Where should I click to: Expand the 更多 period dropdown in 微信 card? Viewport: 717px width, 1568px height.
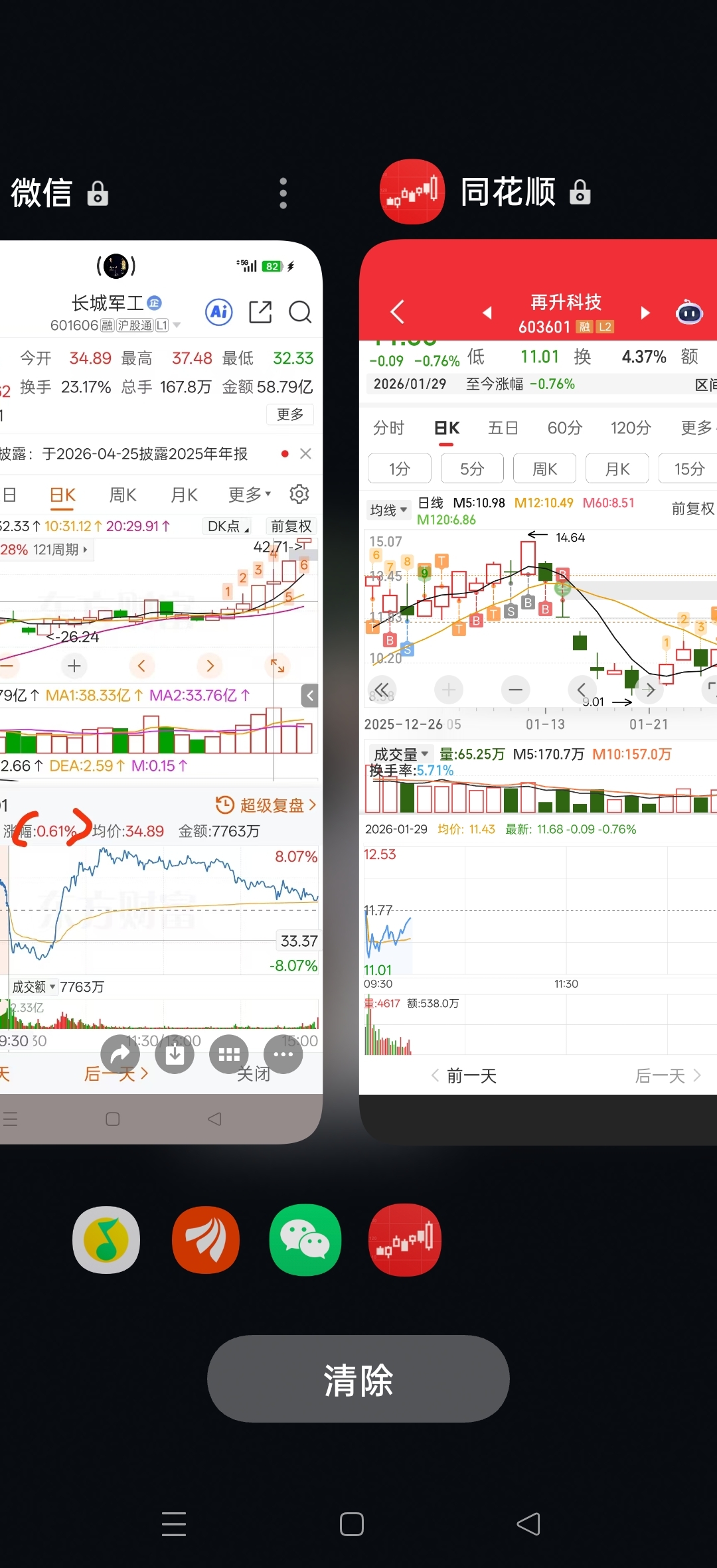pos(250,495)
